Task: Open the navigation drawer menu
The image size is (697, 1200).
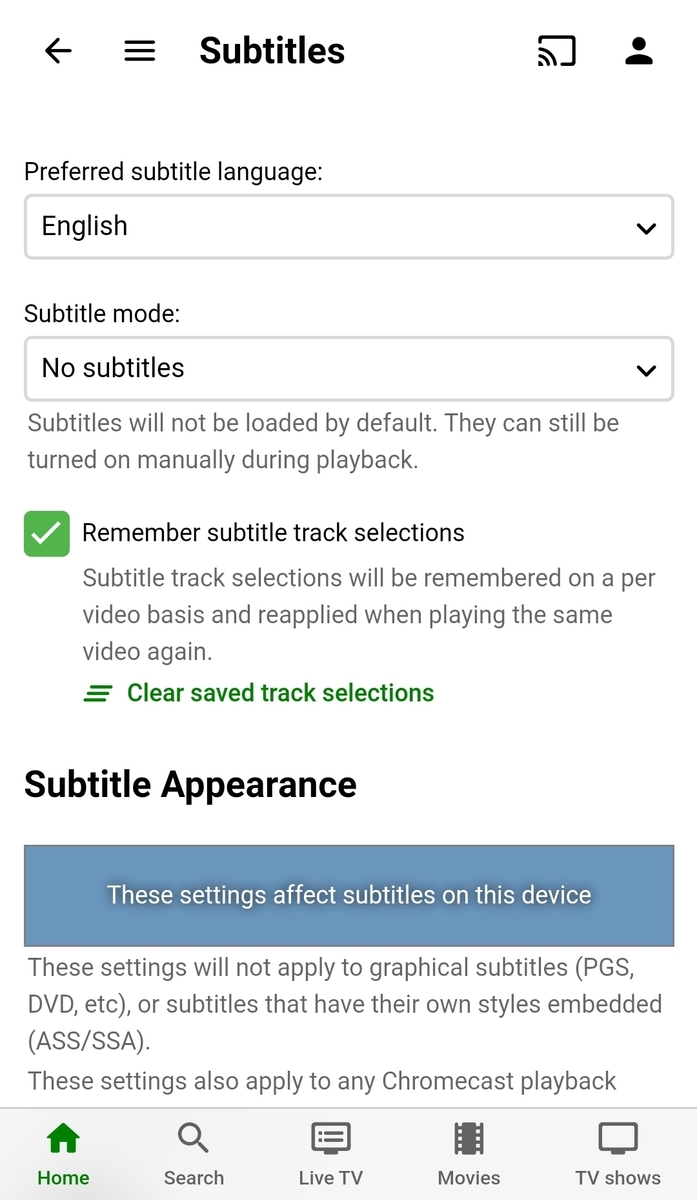Action: pos(139,50)
